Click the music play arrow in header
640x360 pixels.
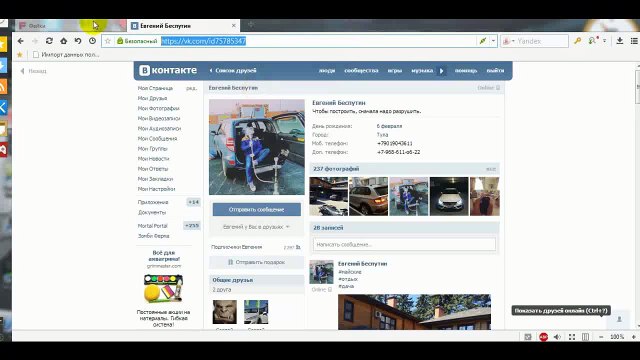tap(441, 71)
